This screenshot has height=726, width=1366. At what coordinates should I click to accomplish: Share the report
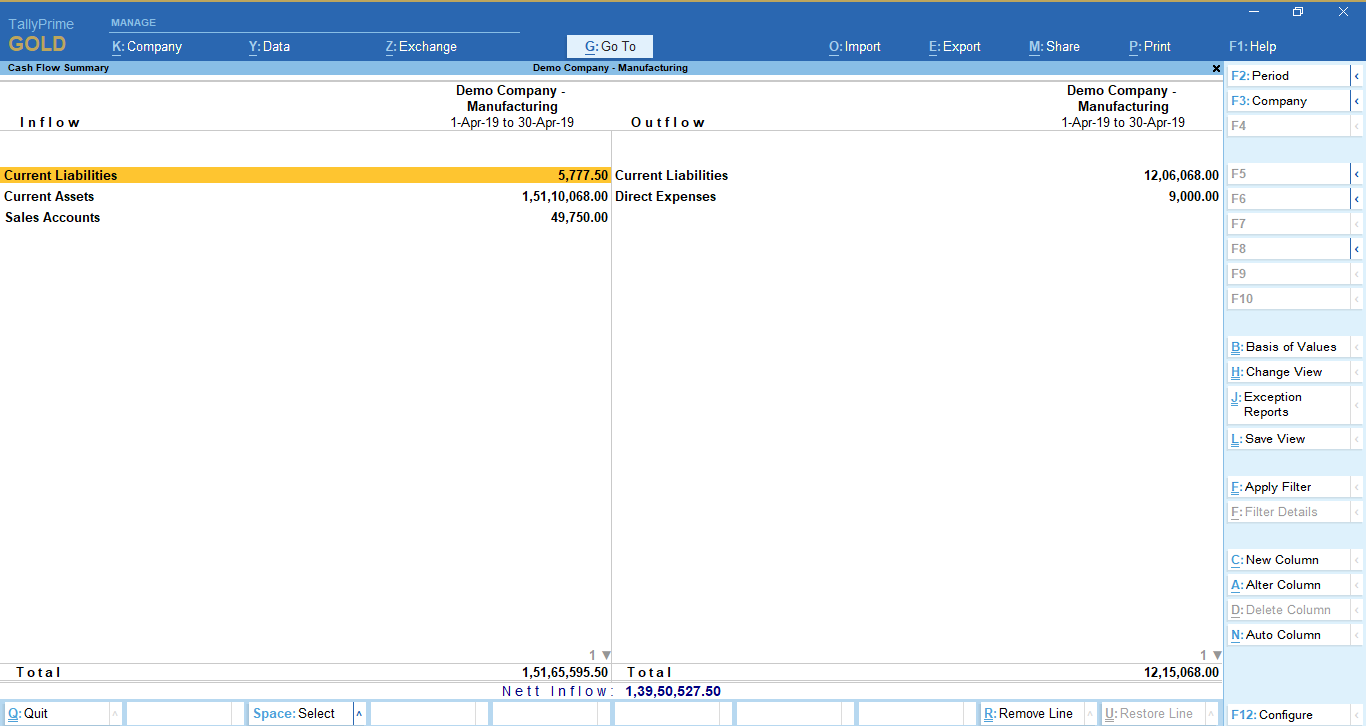tap(1054, 46)
